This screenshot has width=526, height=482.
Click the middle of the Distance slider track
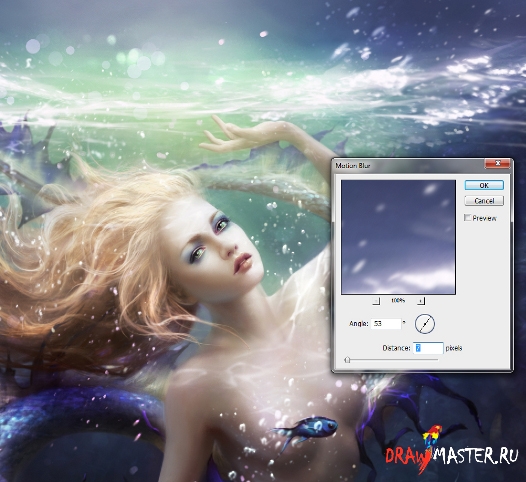coord(391,360)
